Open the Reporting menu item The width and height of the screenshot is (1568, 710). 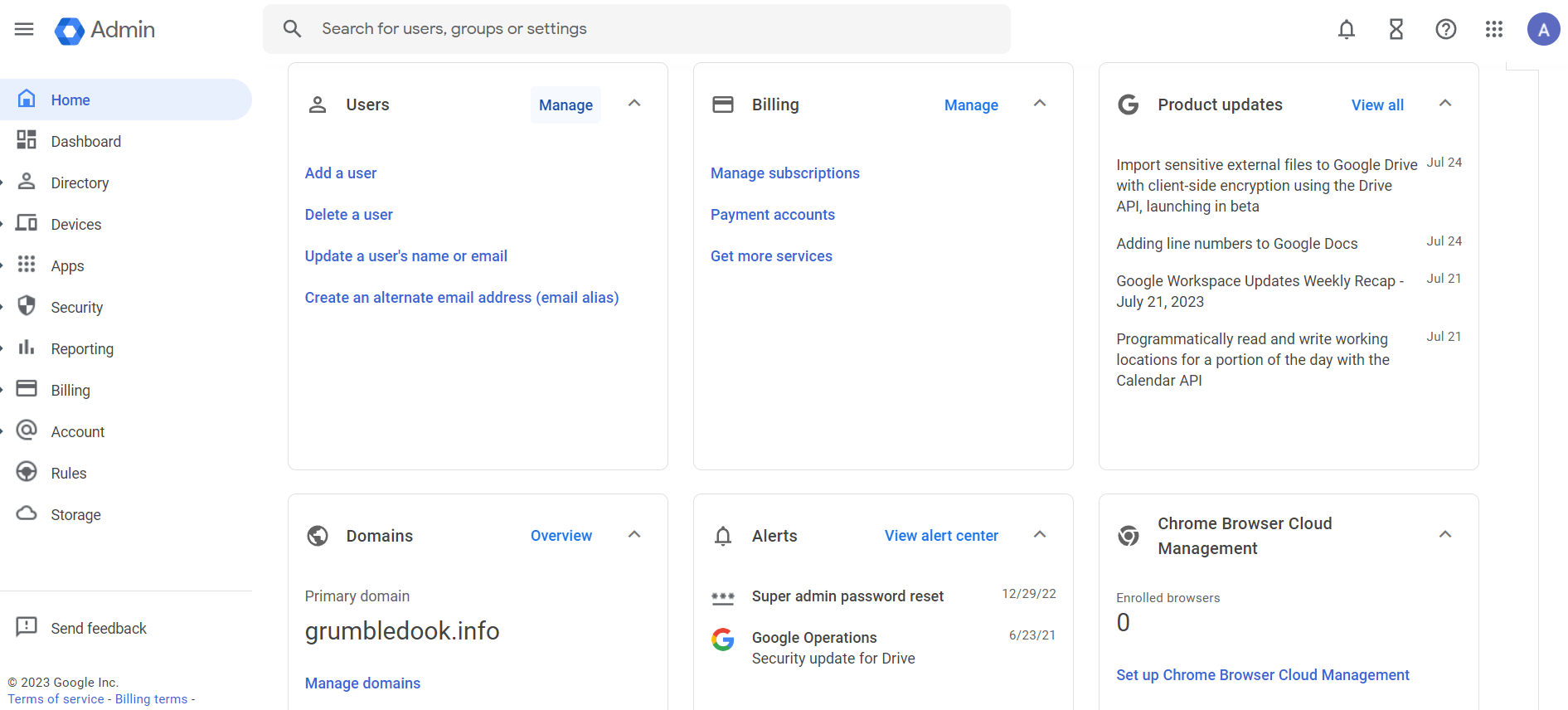click(x=126, y=348)
